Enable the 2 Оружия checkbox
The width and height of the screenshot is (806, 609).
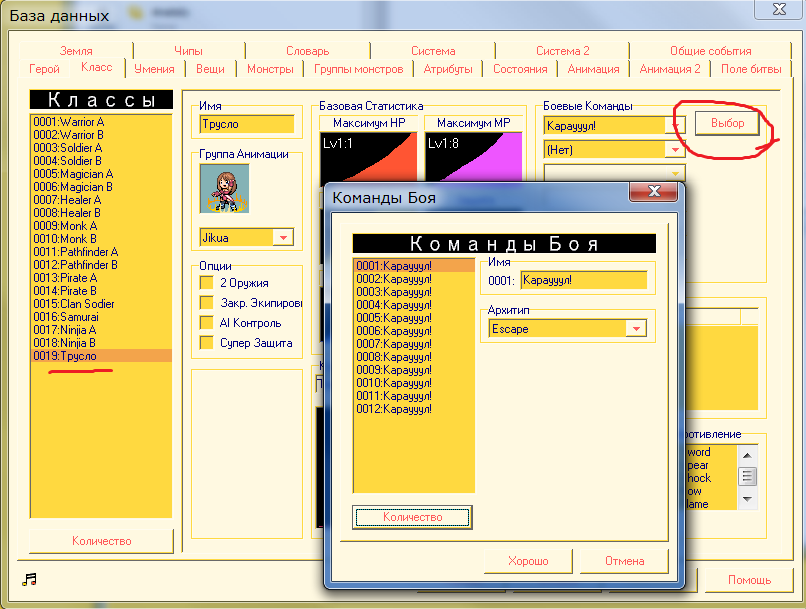point(208,283)
